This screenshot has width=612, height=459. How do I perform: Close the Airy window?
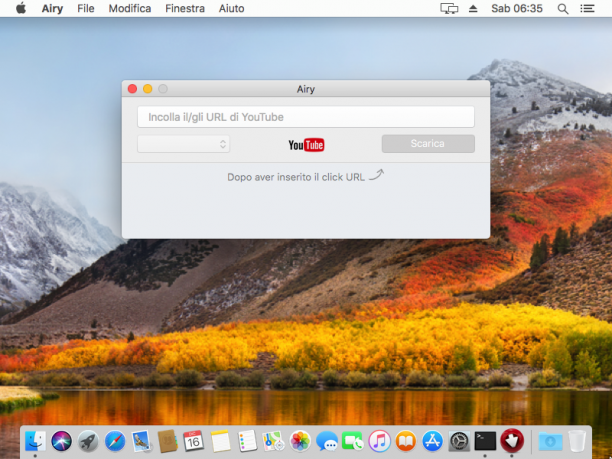132,89
